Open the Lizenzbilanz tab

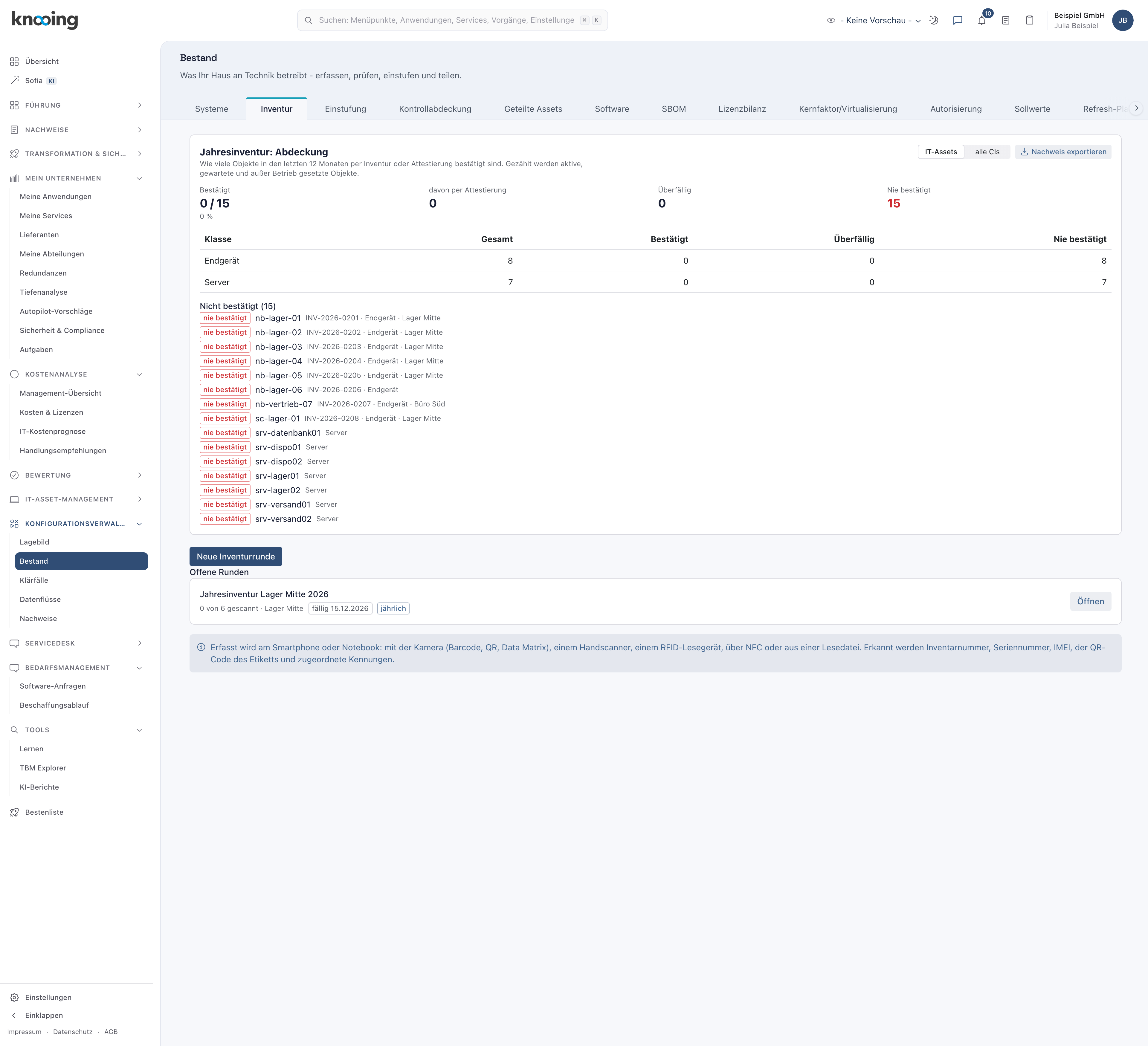coord(742,109)
